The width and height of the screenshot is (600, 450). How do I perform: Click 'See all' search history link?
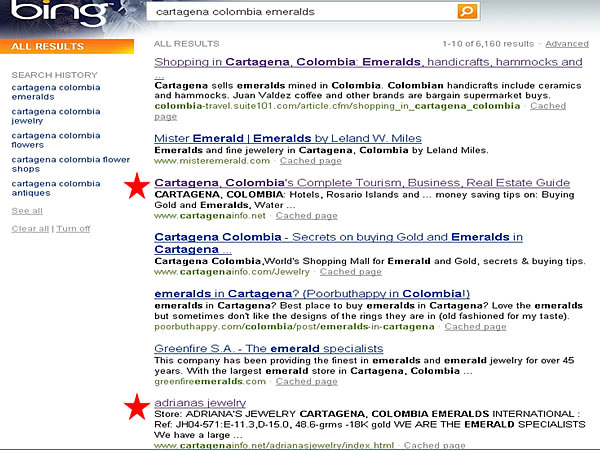click(27, 211)
